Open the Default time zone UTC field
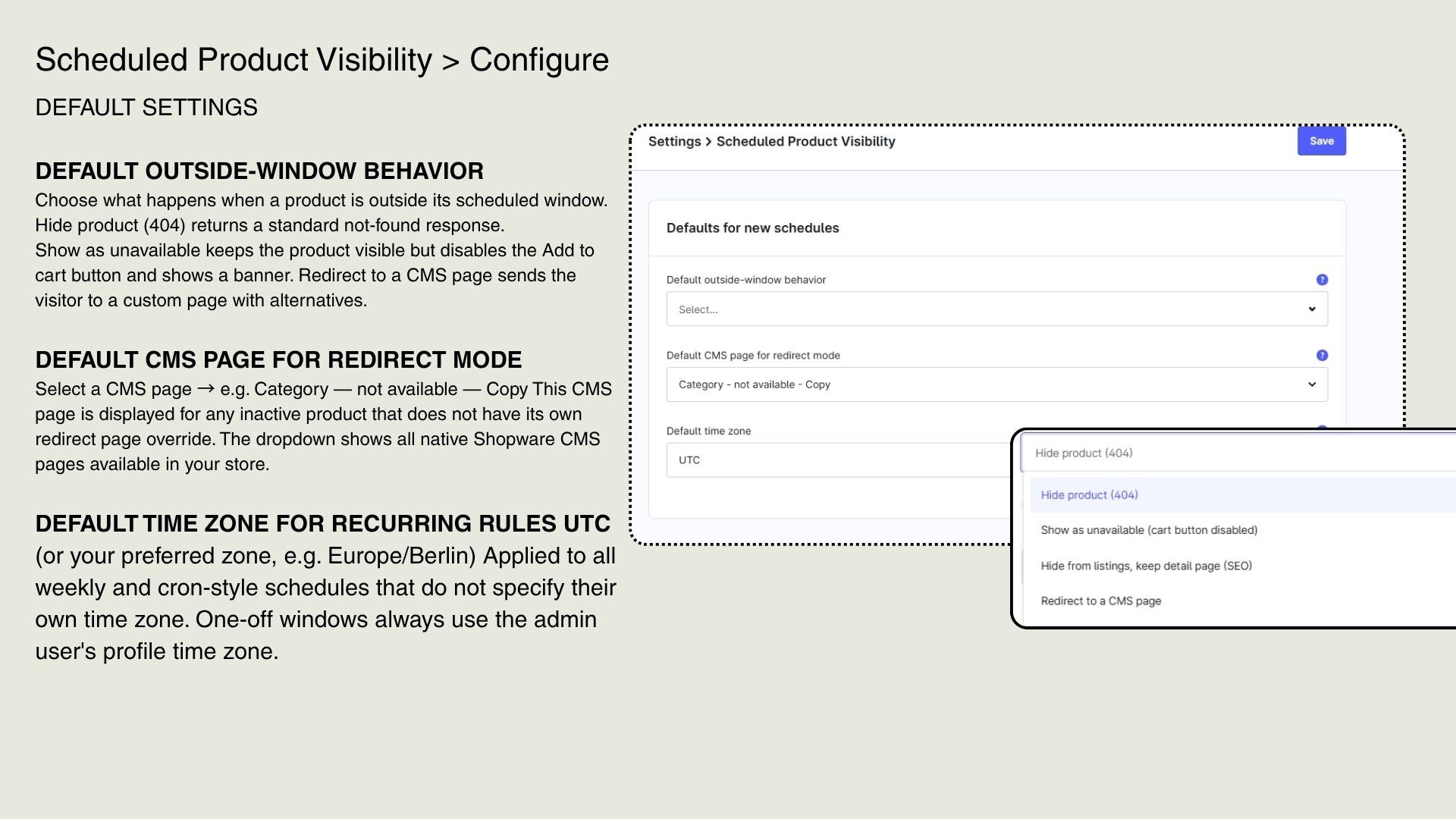This screenshot has height=819, width=1456. [x=839, y=460]
